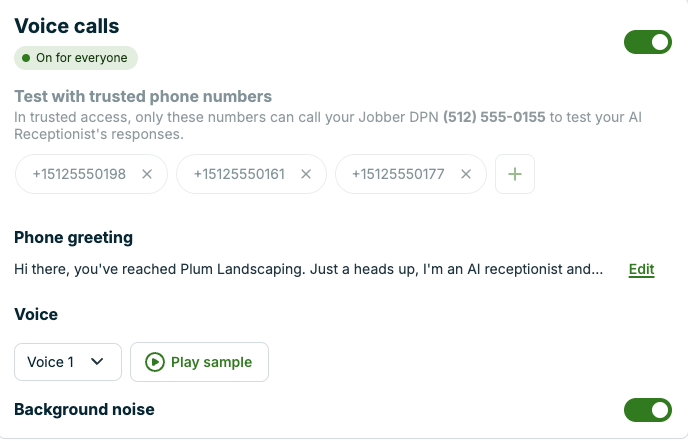
Task: Turn off the Voice calls toggle
Action: [x=648, y=42]
